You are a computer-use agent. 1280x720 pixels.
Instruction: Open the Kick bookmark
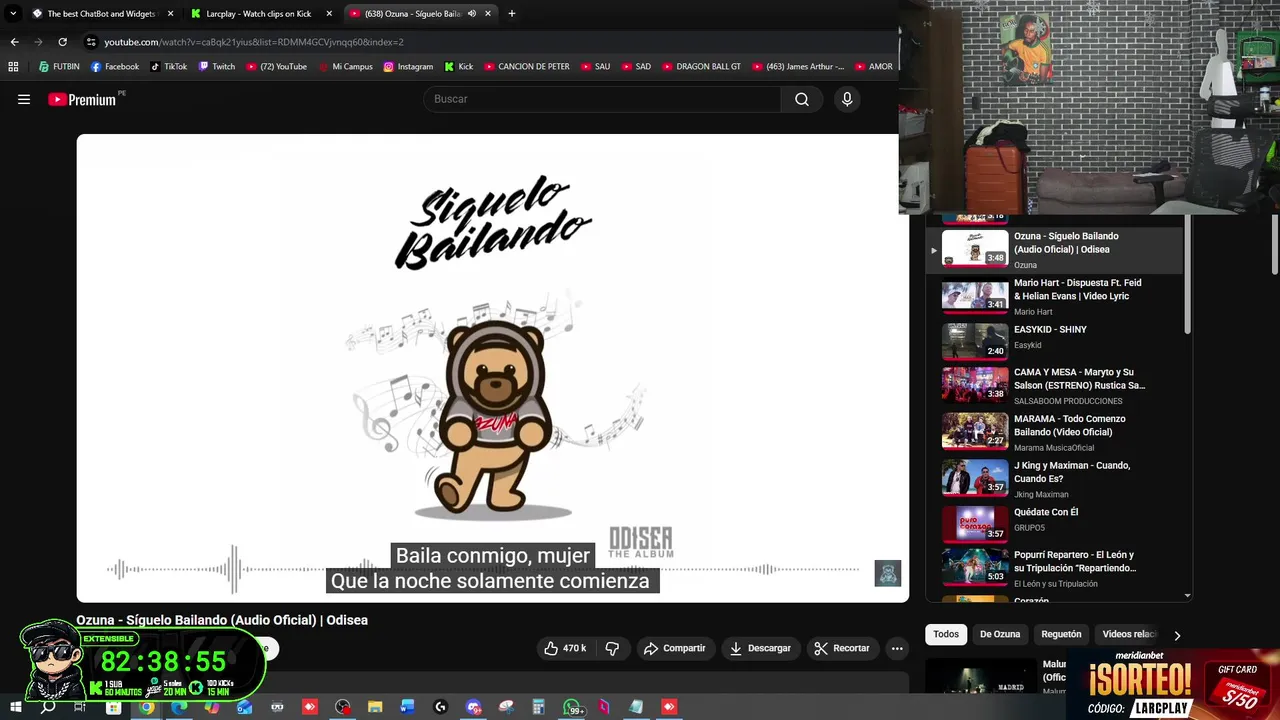tap(458, 67)
